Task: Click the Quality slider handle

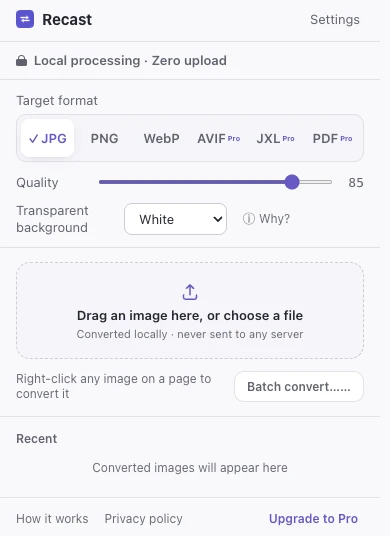Action: pyautogui.click(x=292, y=182)
